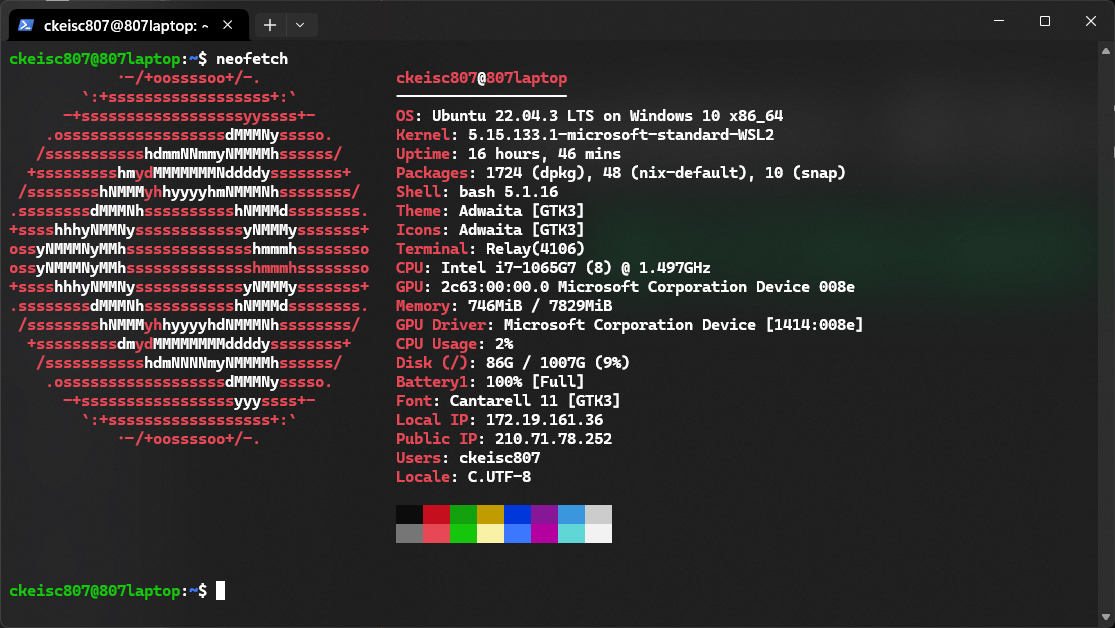The height and width of the screenshot is (628, 1115).
Task: Click the bright blue color block
Action: coord(518,533)
